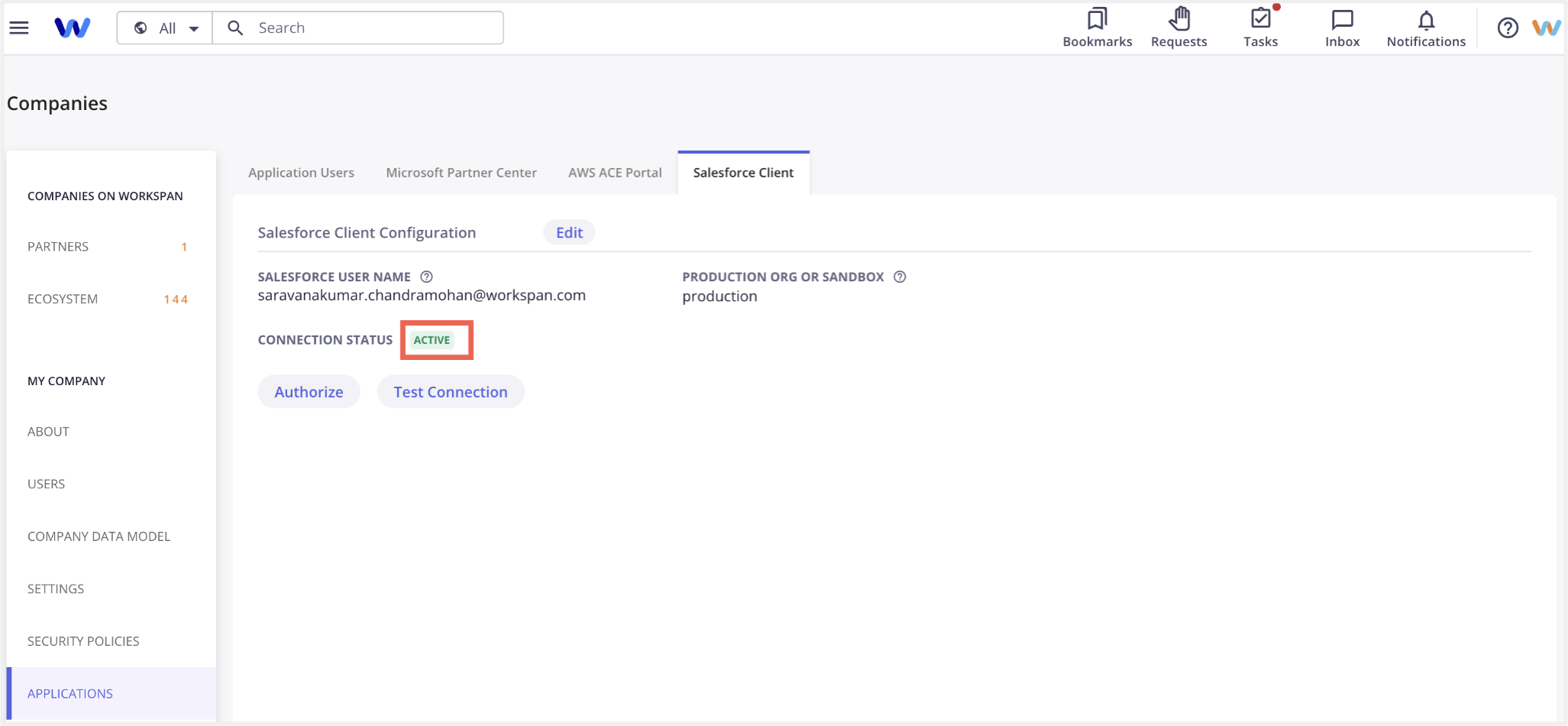Open the hamburger navigation menu
1568x726 pixels.
(x=19, y=28)
